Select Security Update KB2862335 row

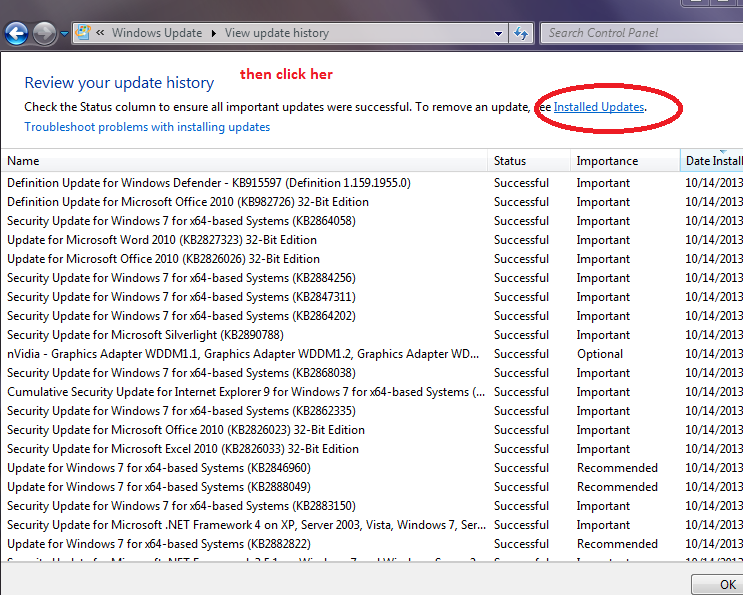click(x=372, y=411)
